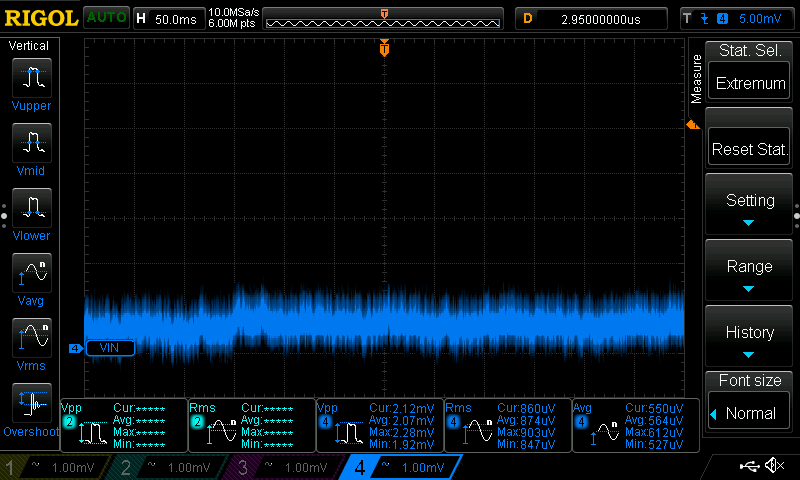
Task: Click Cur:2.12mV value in Vpp box
Action: click(x=402, y=409)
